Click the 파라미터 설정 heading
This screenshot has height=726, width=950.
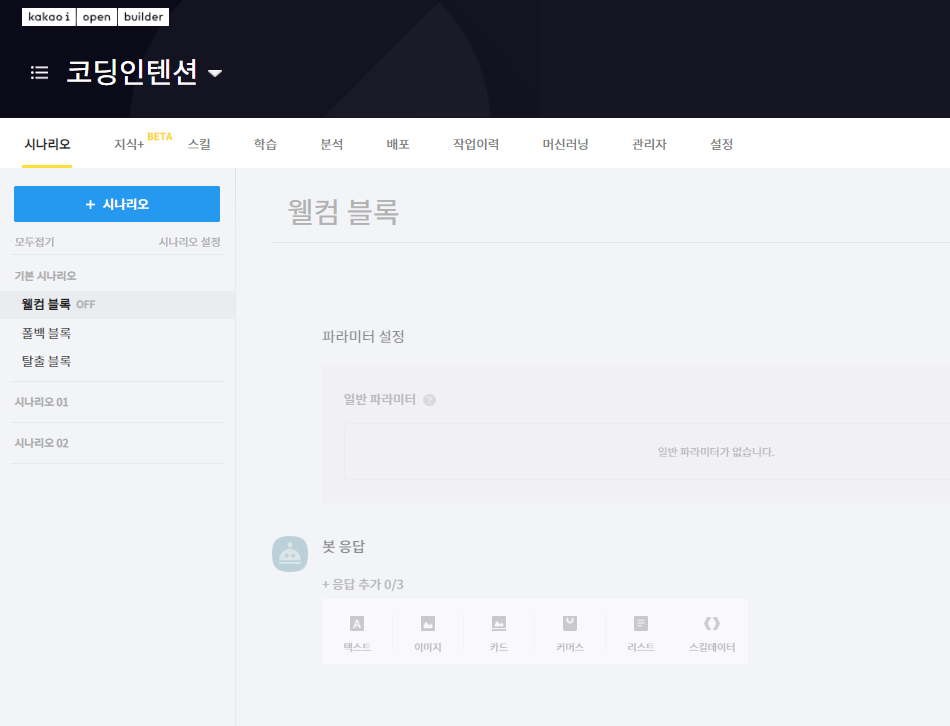(363, 336)
